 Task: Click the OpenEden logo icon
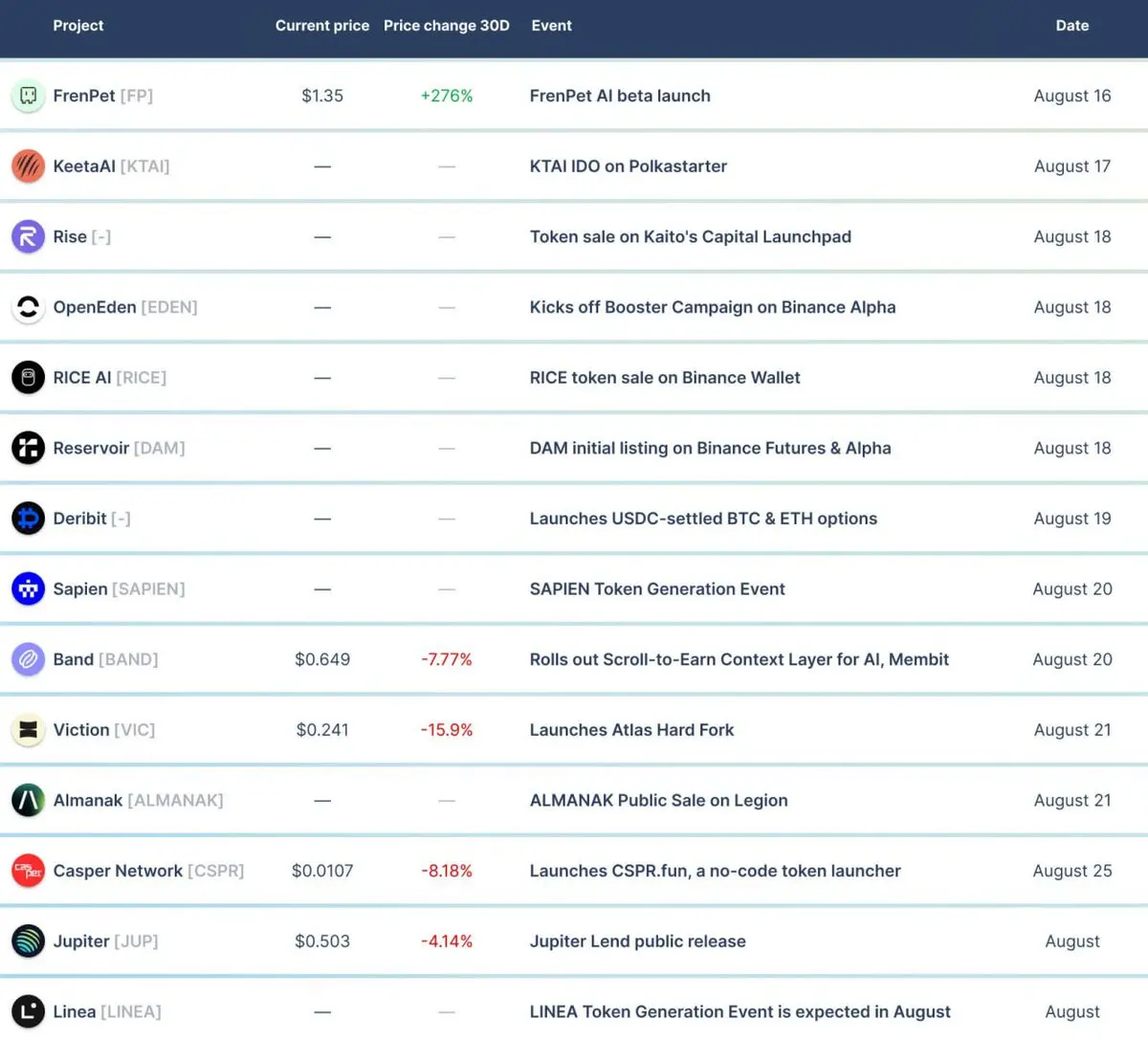28,307
